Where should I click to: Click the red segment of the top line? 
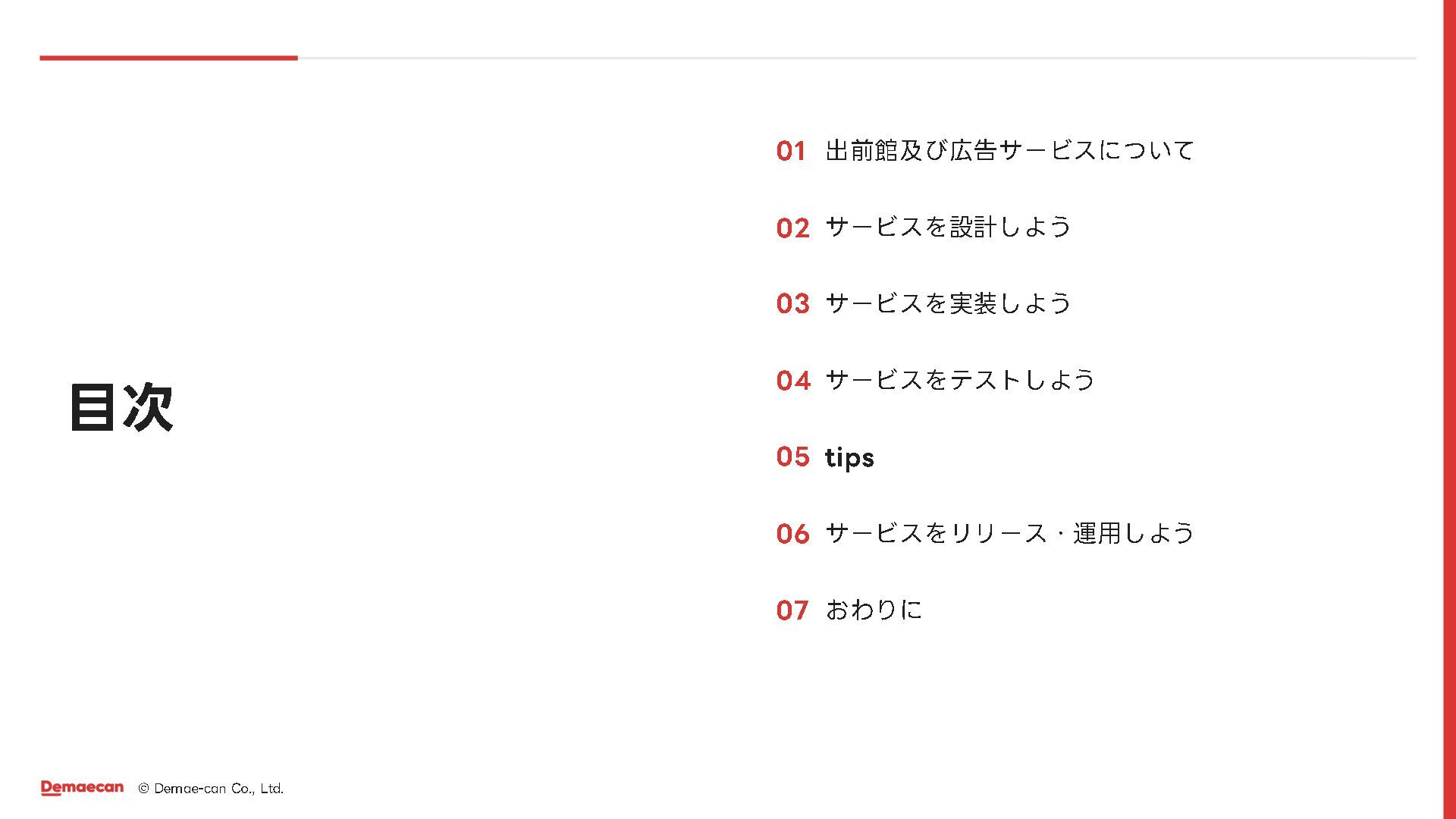[168, 58]
